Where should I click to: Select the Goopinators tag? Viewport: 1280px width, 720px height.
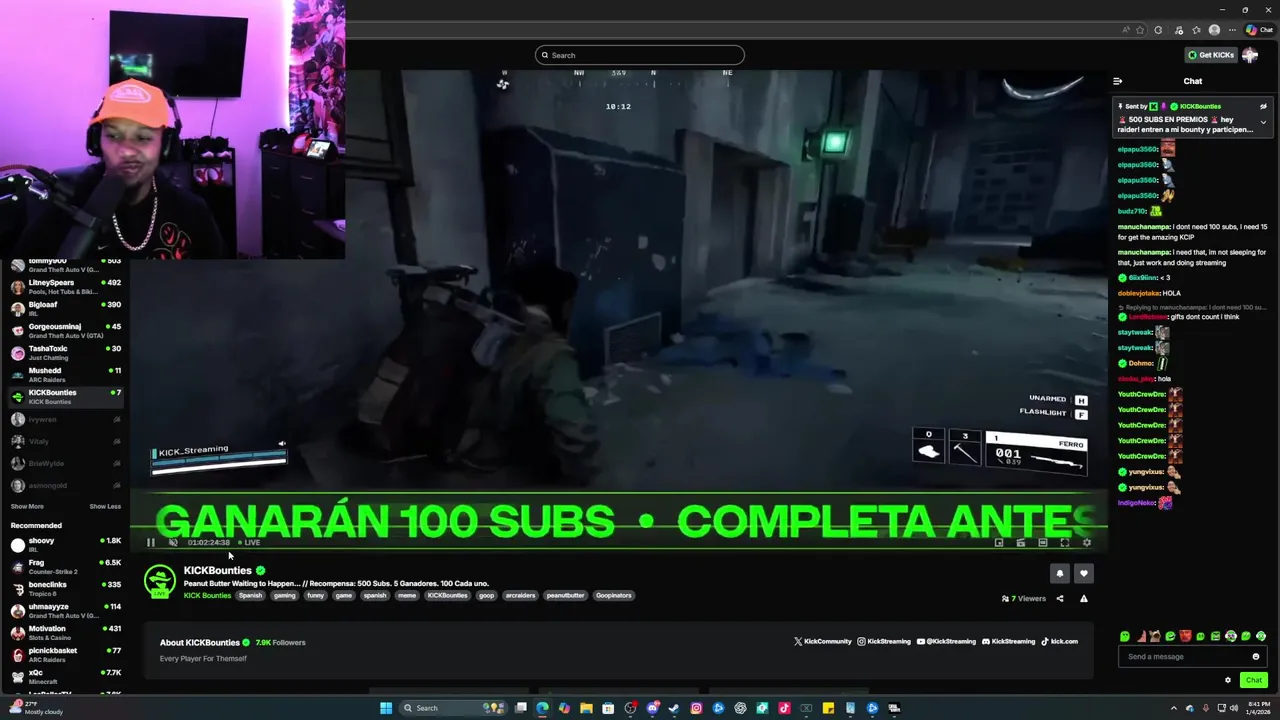click(613, 596)
